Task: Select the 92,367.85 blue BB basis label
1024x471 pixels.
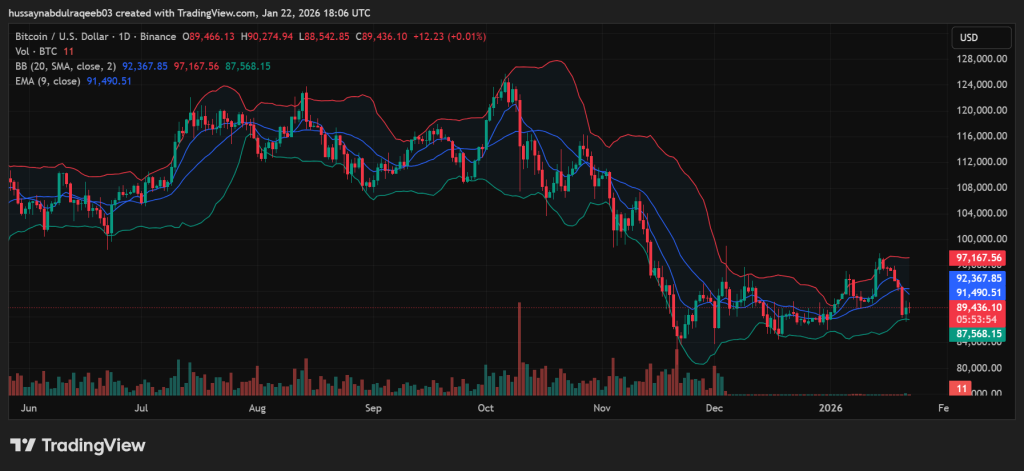Action: coord(979,278)
